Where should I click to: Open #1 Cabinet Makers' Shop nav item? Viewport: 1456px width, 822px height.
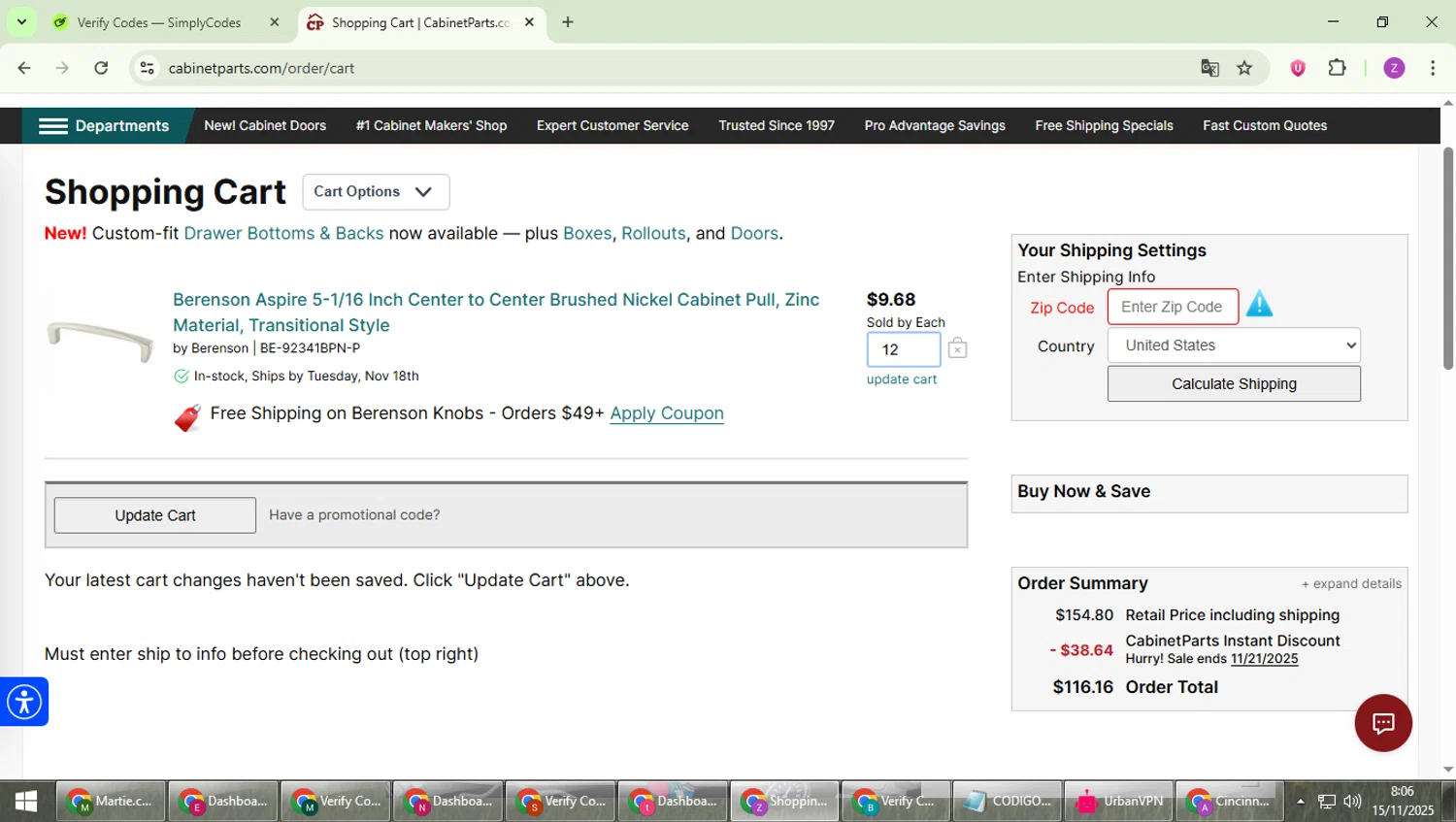[431, 126]
